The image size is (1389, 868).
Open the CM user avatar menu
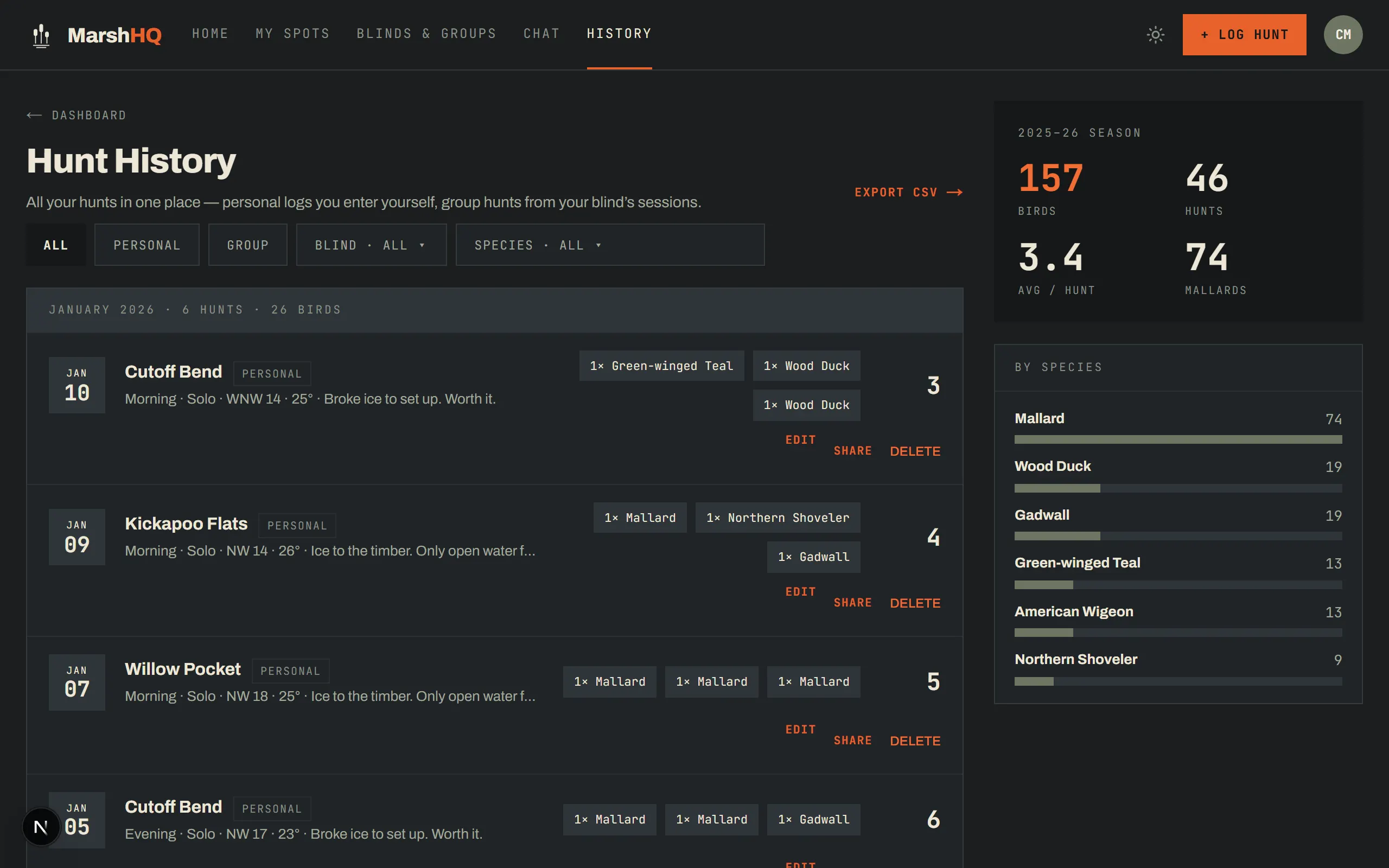tap(1343, 35)
